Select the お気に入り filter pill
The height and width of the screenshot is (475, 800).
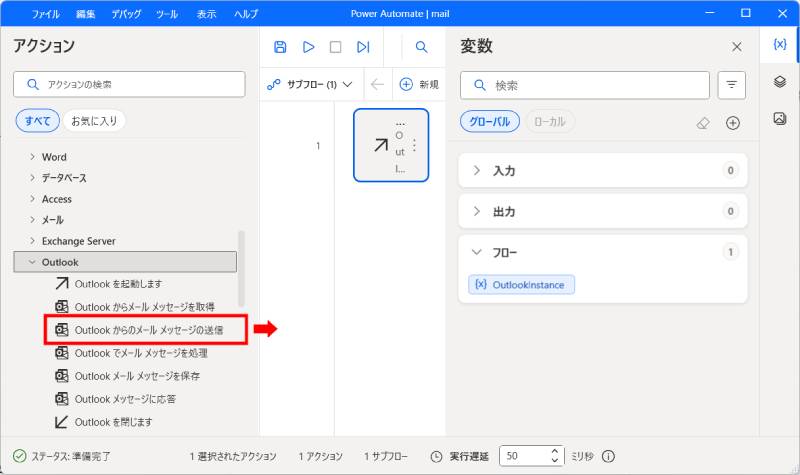point(94,121)
